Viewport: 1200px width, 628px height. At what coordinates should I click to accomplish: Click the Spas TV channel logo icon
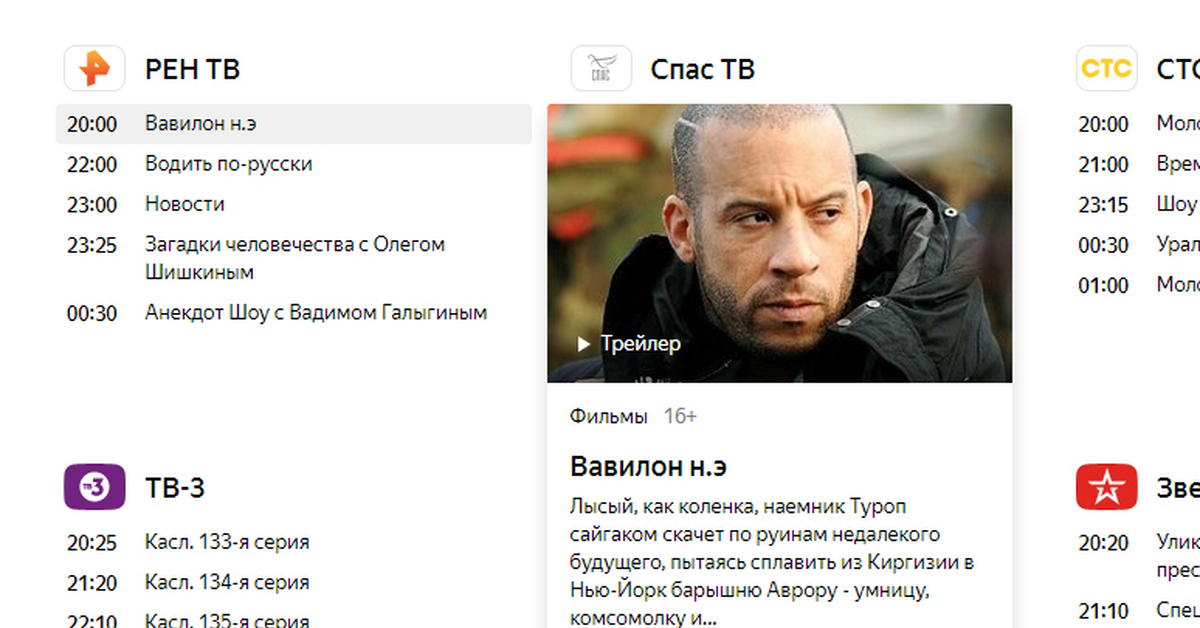601,68
